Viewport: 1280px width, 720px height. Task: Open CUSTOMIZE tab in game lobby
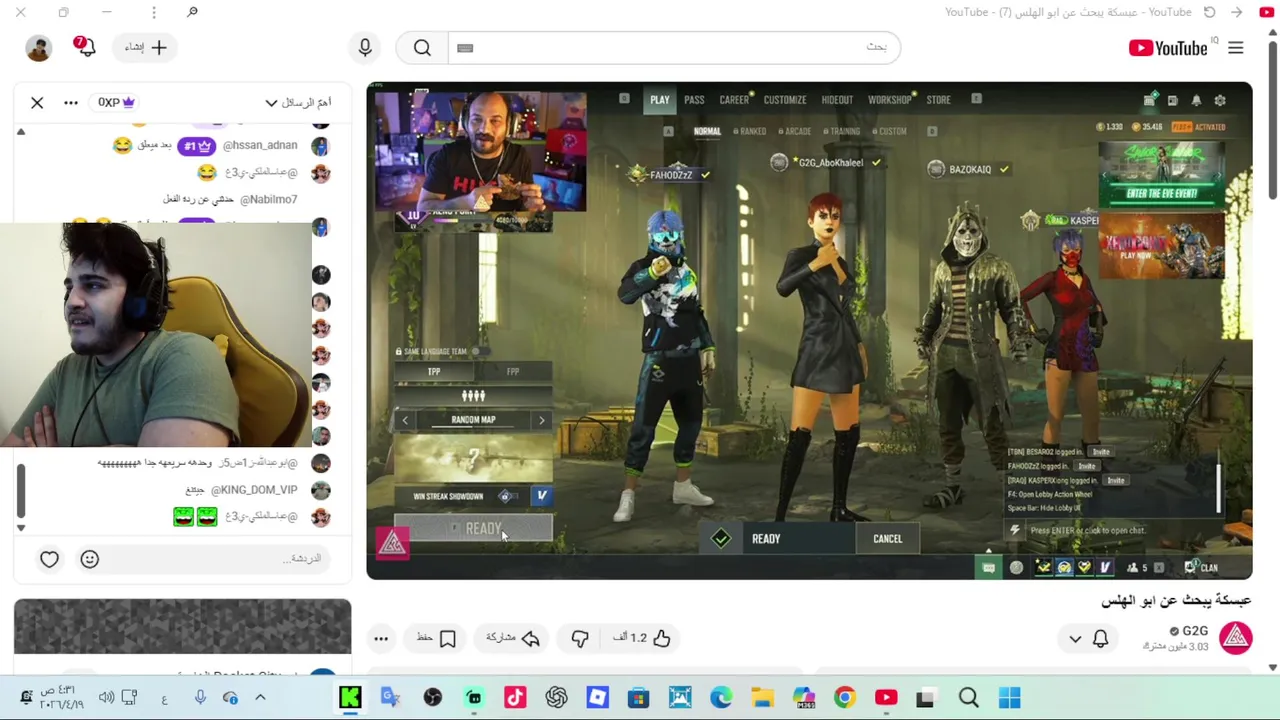click(785, 100)
